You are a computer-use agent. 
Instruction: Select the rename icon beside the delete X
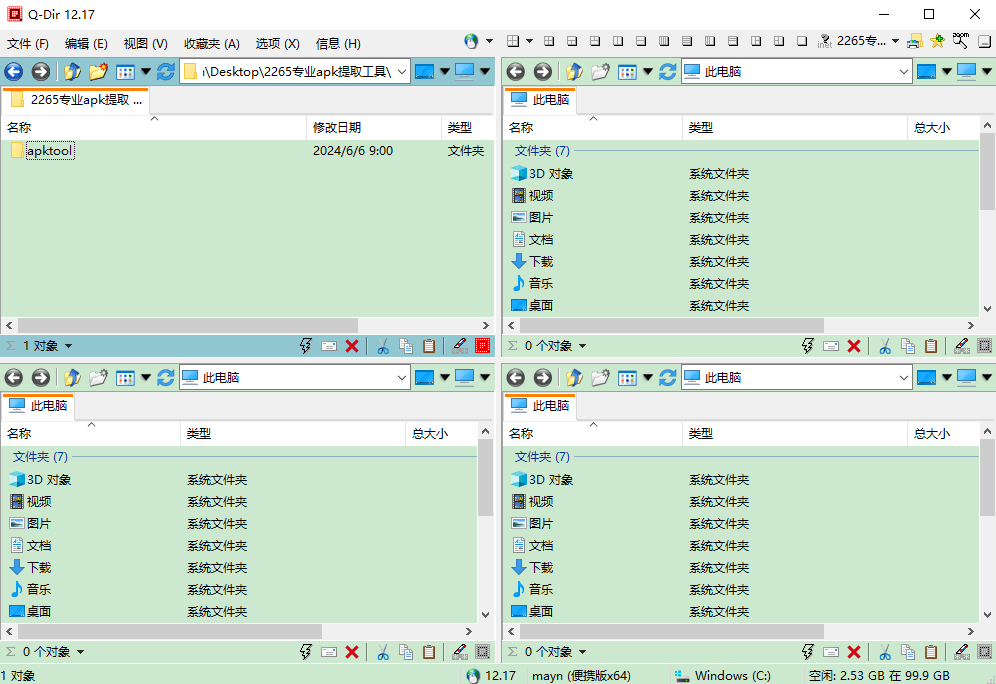click(x=459, y=345)
